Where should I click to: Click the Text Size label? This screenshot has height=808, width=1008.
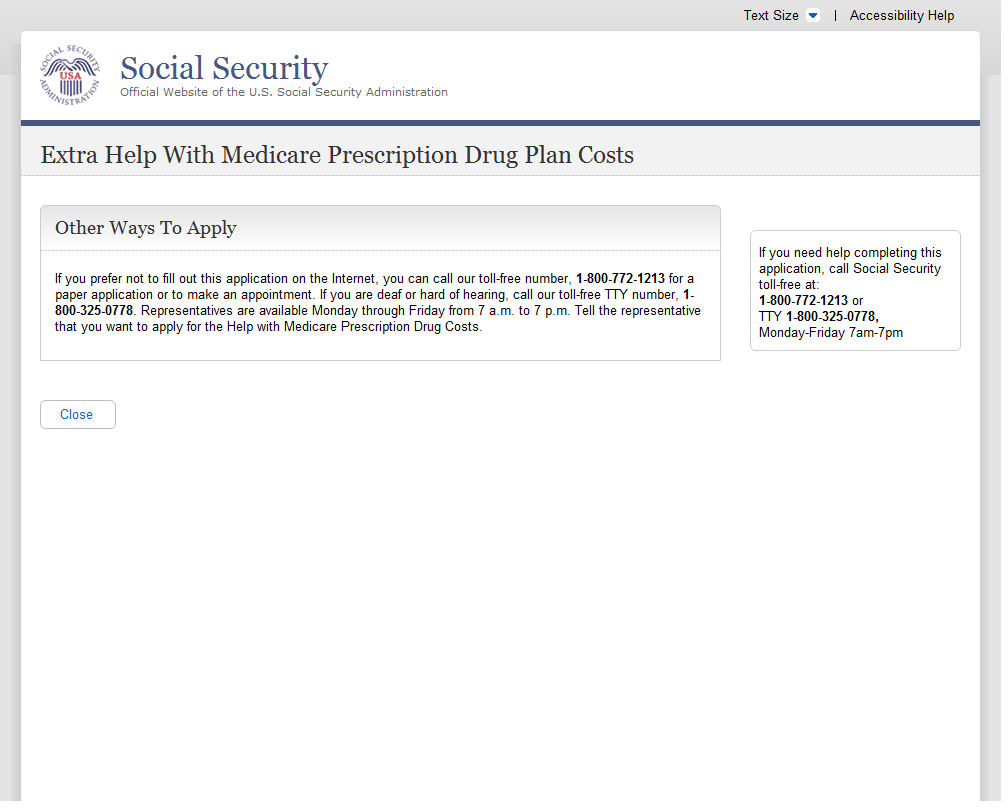coord(770,16)
